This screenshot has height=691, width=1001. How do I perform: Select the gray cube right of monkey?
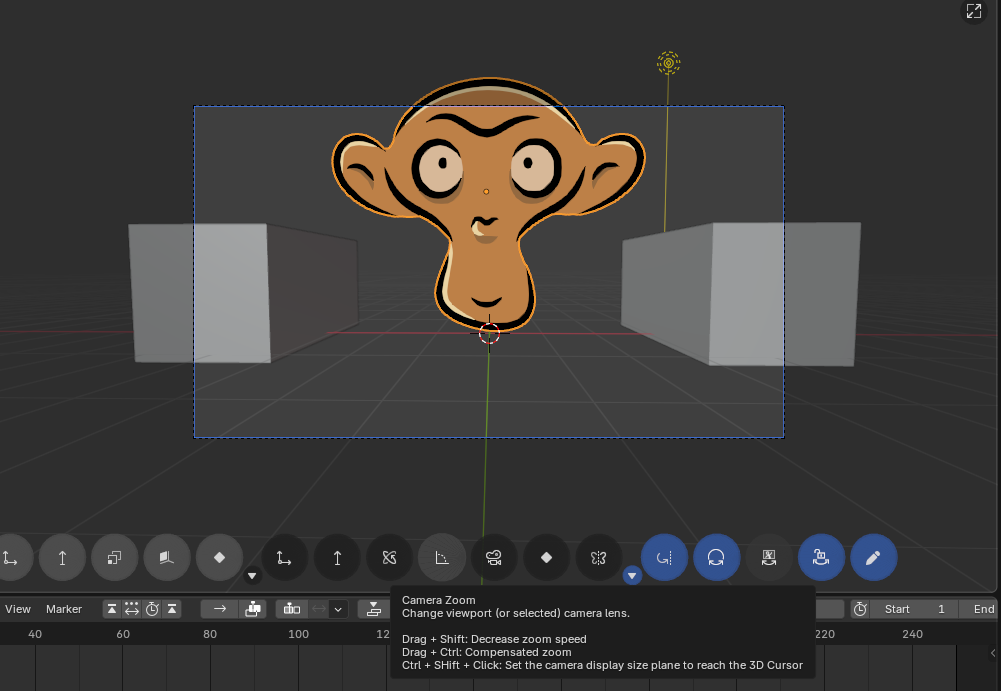coord(741,294)
